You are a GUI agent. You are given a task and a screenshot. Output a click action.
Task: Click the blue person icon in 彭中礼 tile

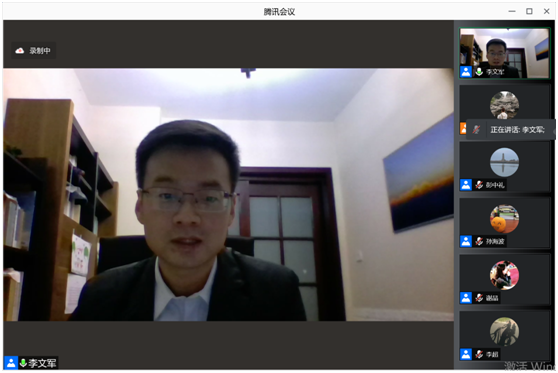[x=466, y=185]
